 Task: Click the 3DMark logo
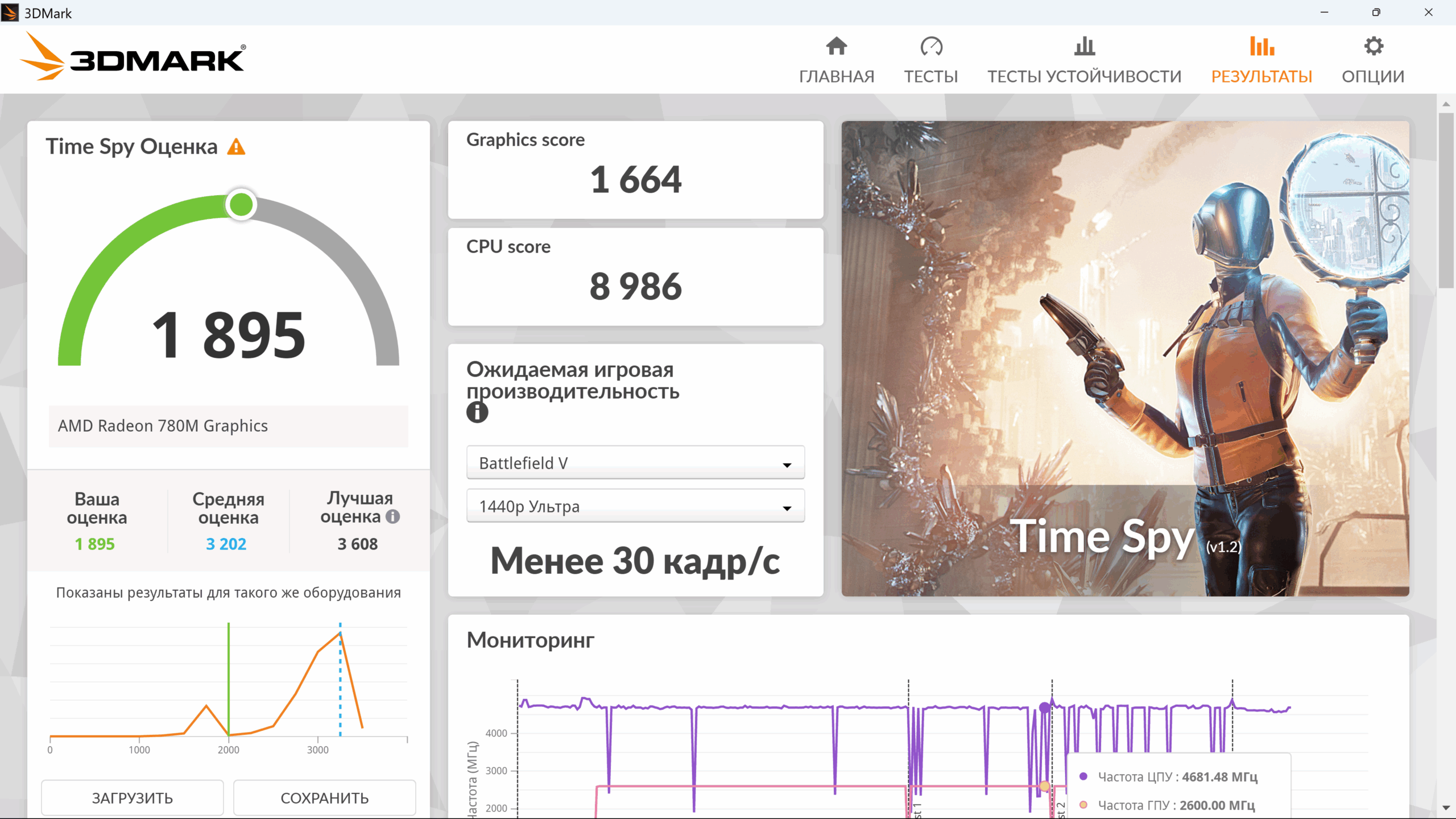coord(133,57)
